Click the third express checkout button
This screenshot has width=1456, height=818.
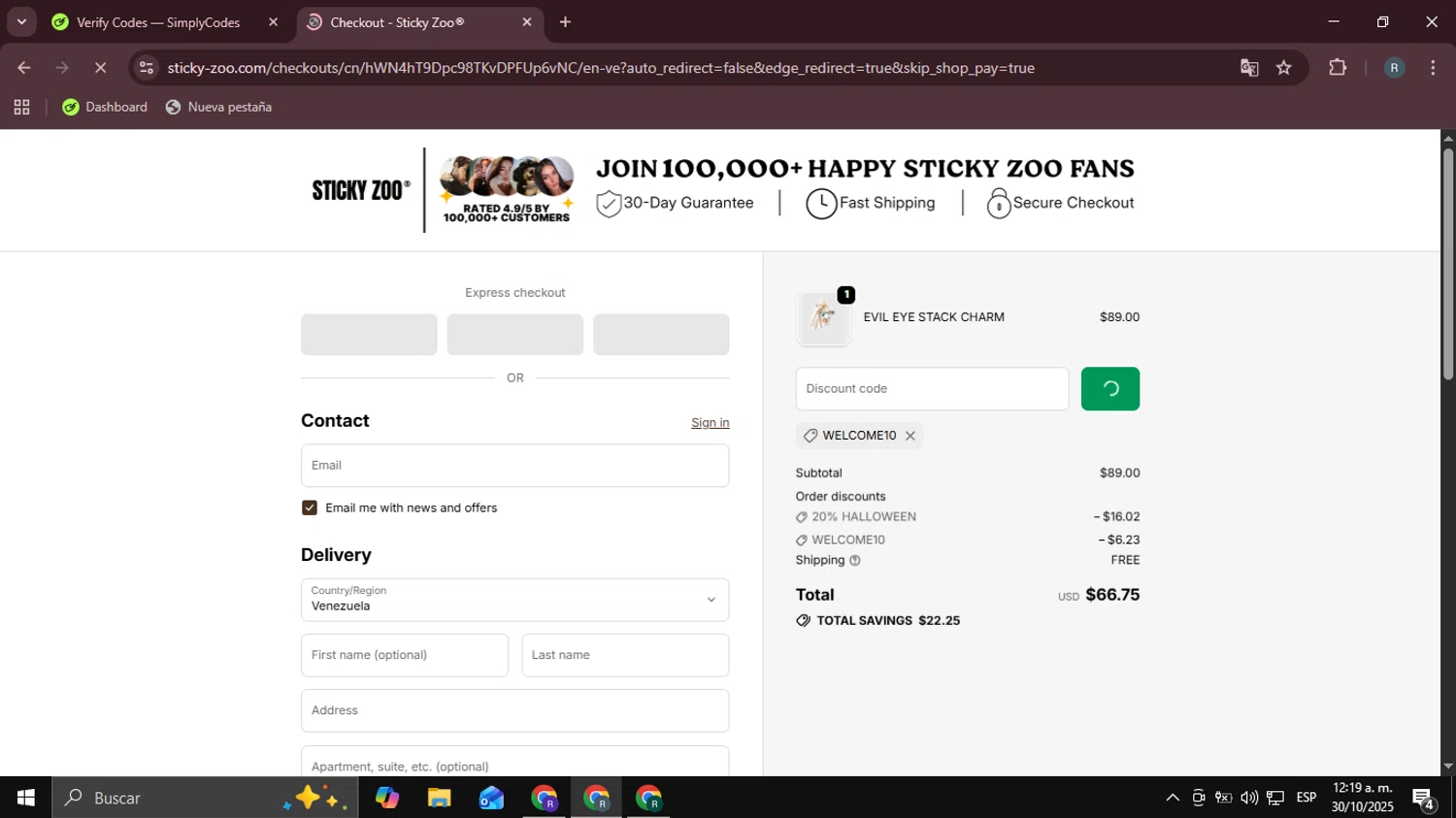pos(661,334)
